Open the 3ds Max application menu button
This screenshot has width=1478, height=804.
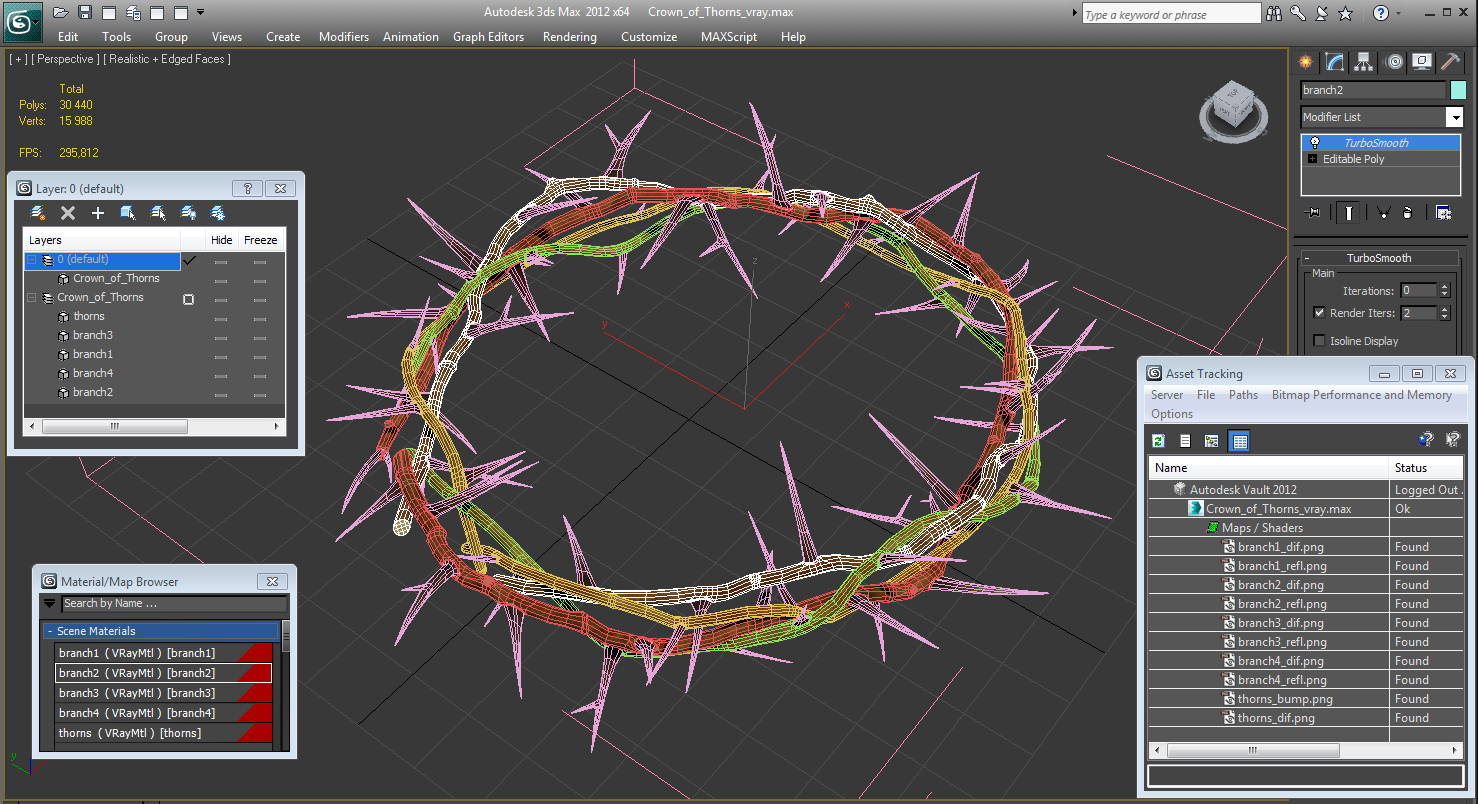click(21, 20)
